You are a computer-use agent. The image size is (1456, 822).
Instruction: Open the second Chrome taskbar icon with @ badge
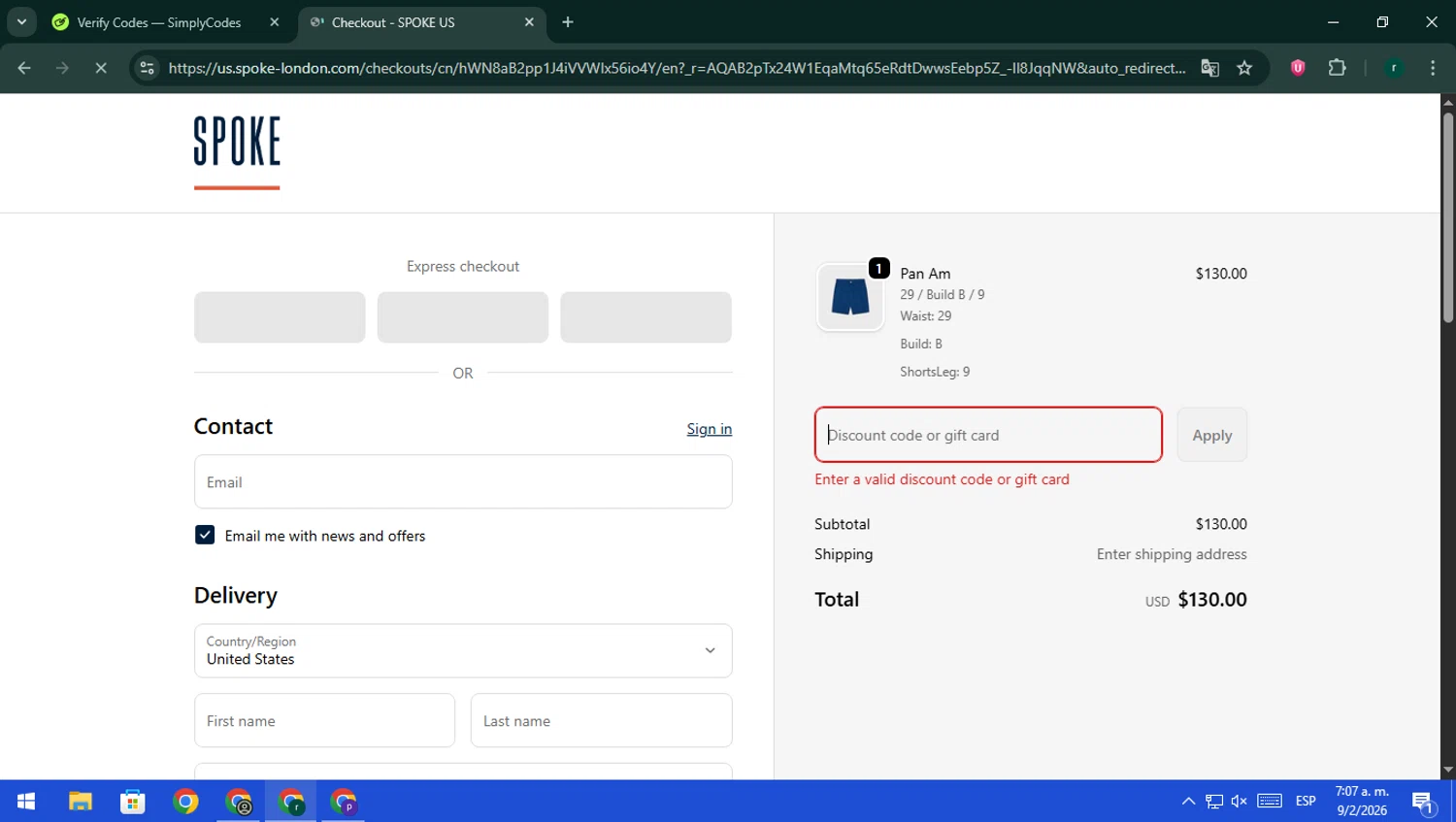[x=239, y=802]
